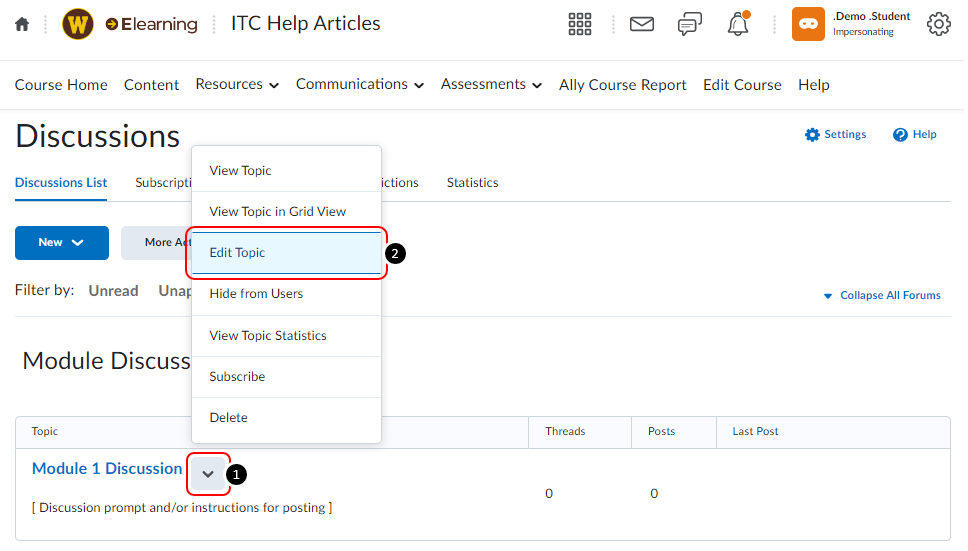This screenshot has height=551, width=968.
Task: Choose View Topic in Grid View
Action: coord(288,212)
